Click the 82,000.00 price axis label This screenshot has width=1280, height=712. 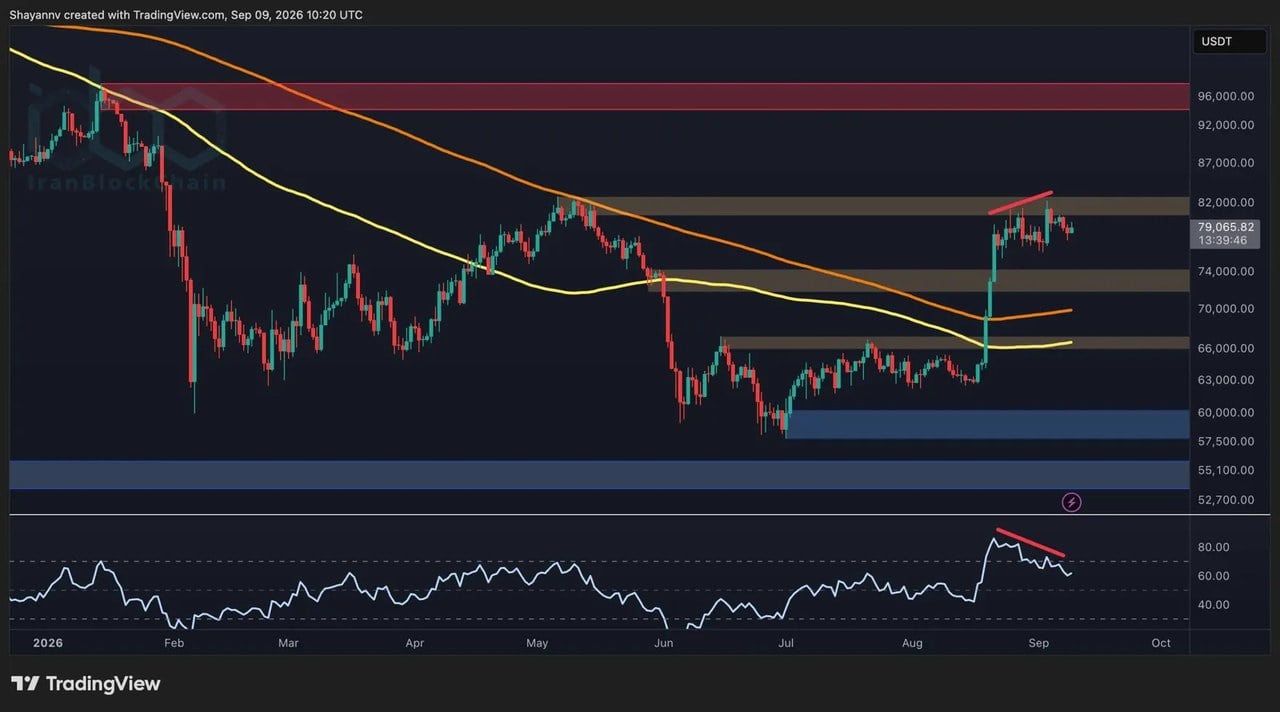[x=1226, y=202]
